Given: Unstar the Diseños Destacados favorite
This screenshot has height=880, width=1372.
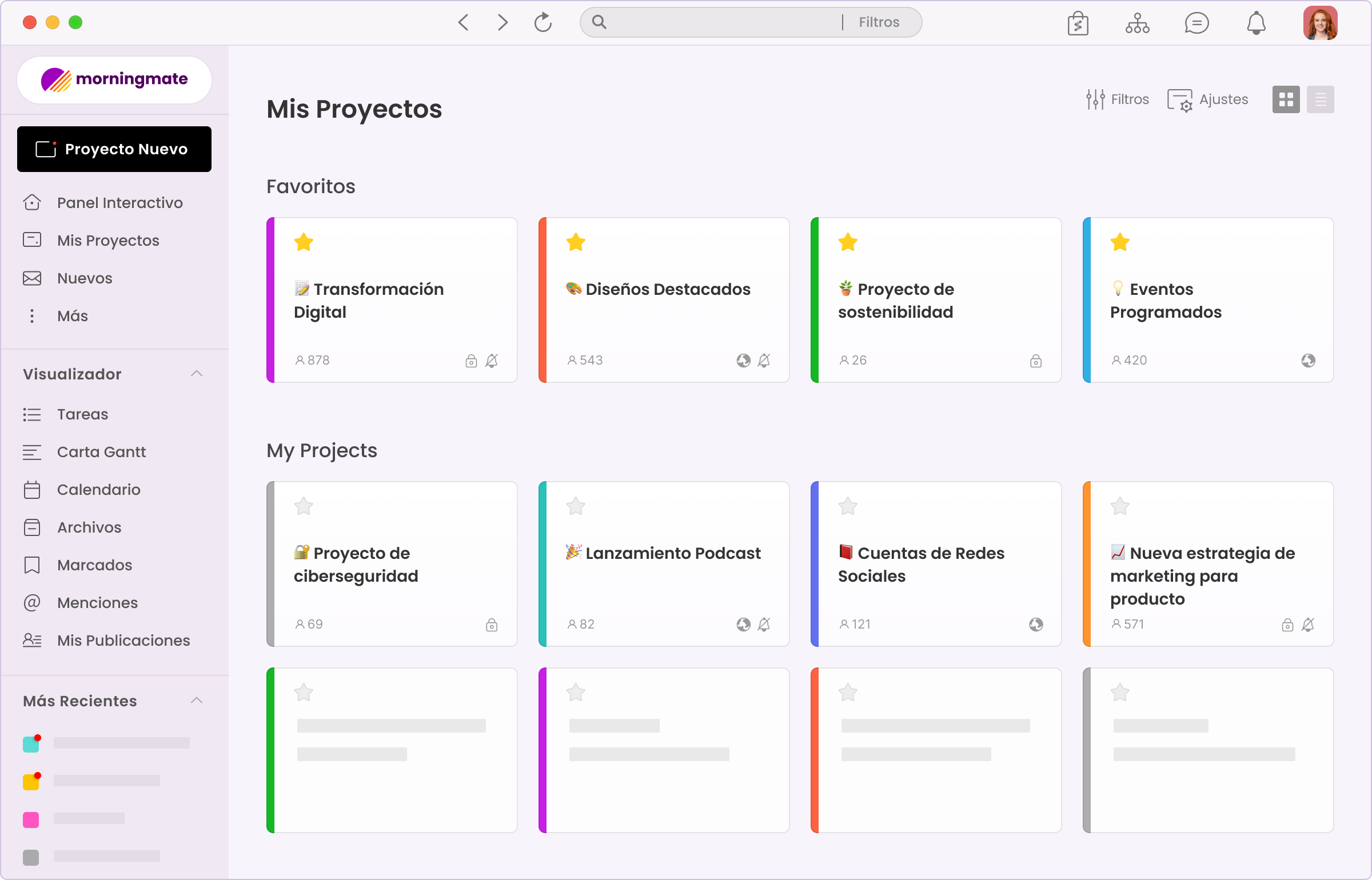Looking at the screenshot, I should pos(576,242).
